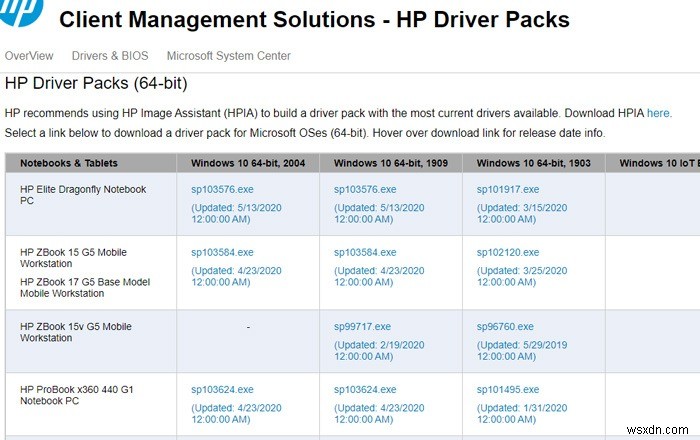Open the sp101495.exe download link

(508, 390)
